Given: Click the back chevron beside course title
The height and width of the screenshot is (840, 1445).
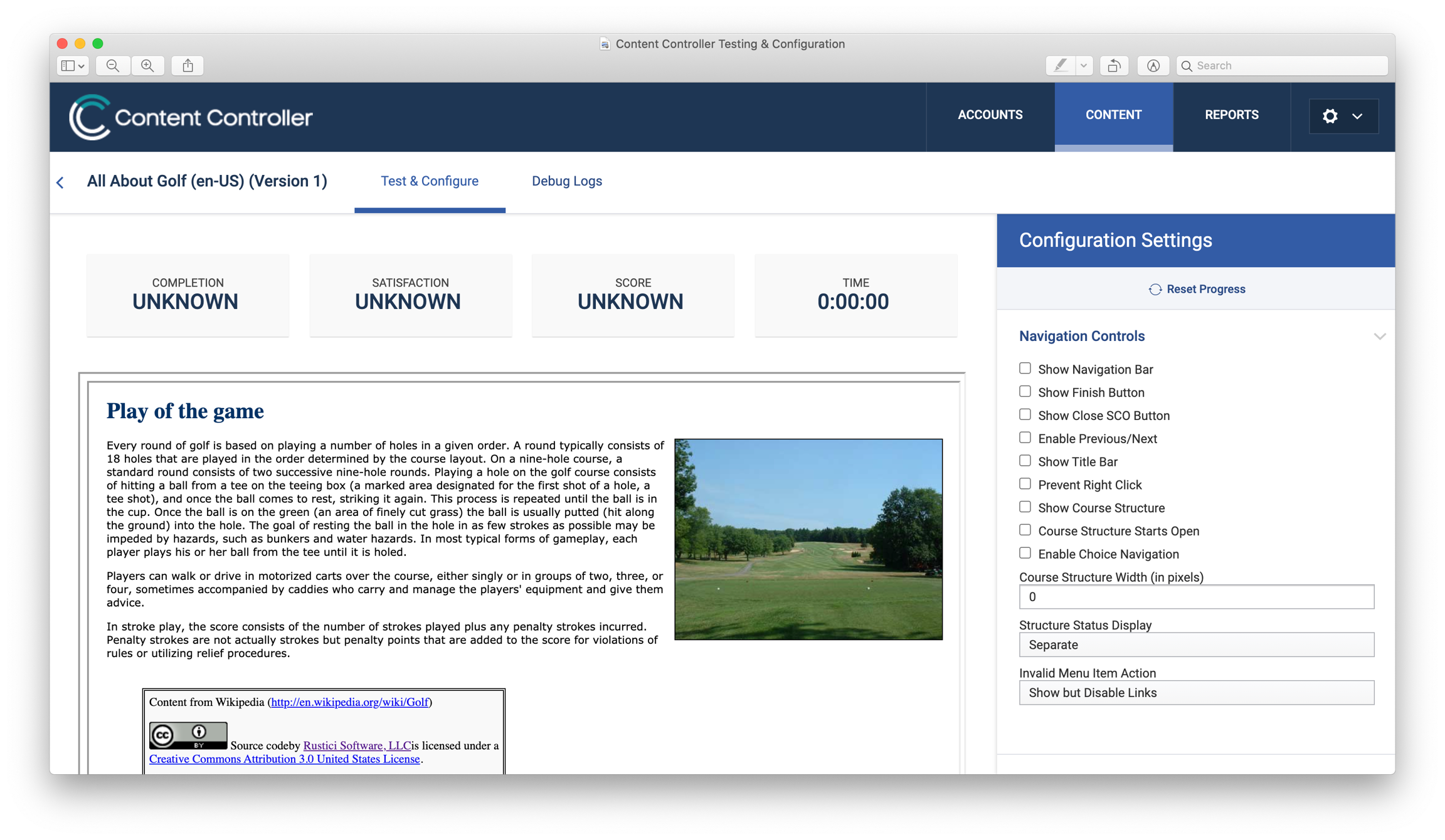Looking at the screenshot, I should (60, 182).
